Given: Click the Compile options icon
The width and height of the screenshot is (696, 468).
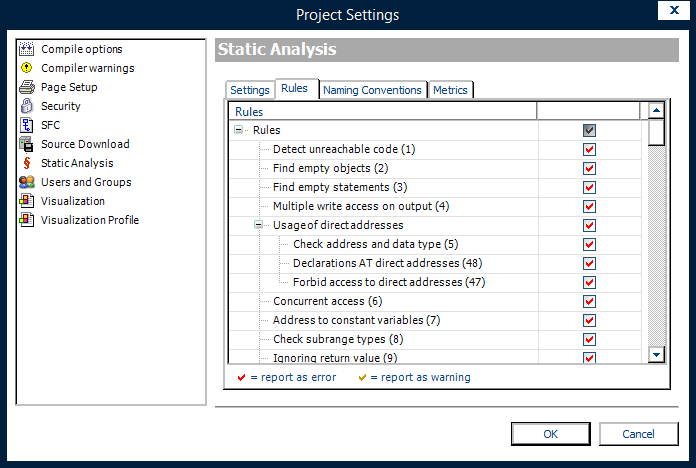Looking at the screenshot, I should 27,49.
